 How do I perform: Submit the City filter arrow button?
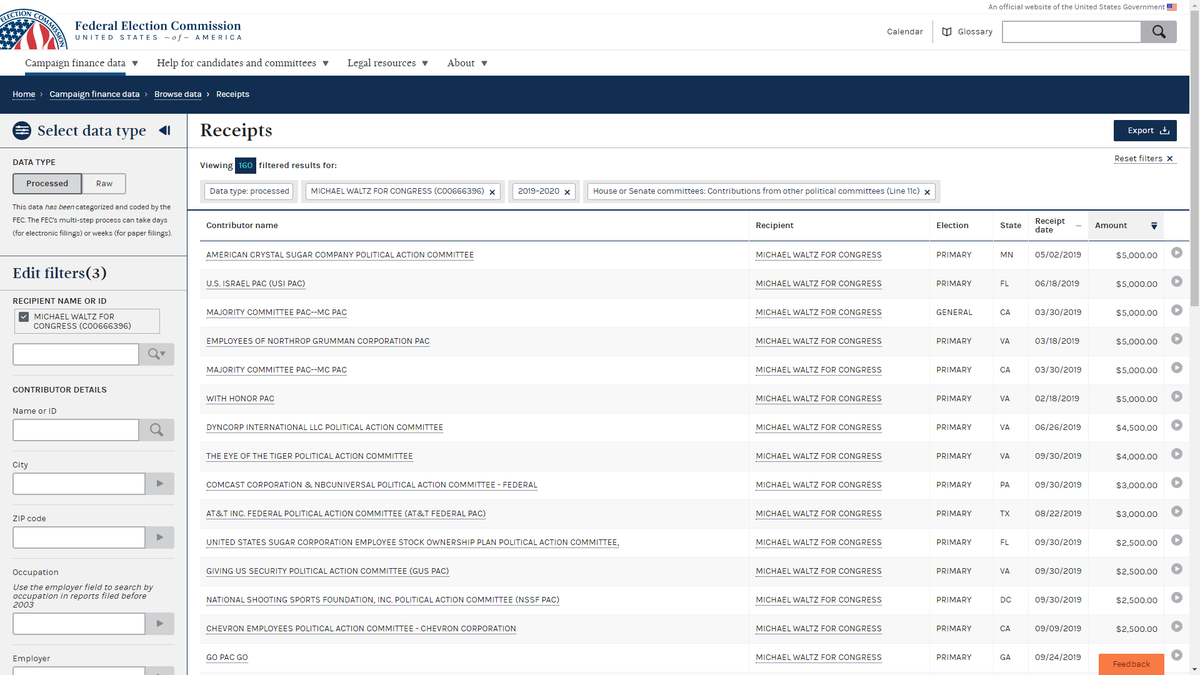pos(160,484)
